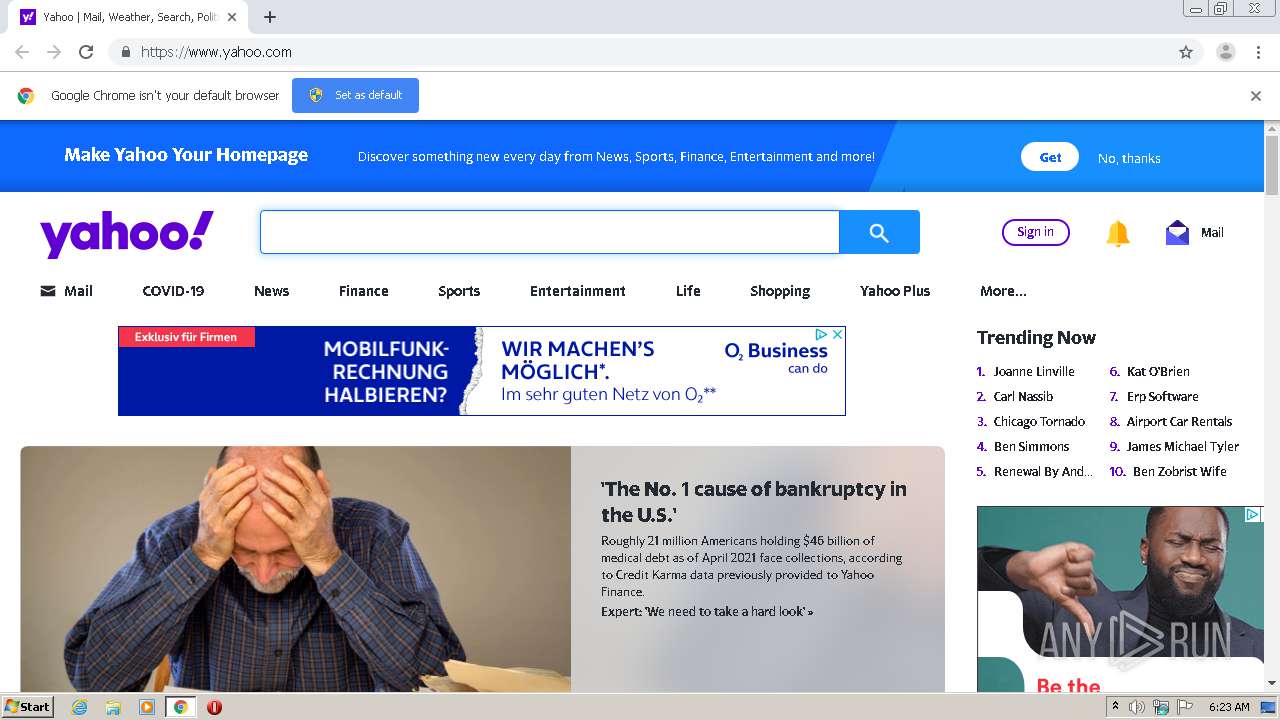Open trending topic Chicago Tornado

click(x=1039, y=421)
